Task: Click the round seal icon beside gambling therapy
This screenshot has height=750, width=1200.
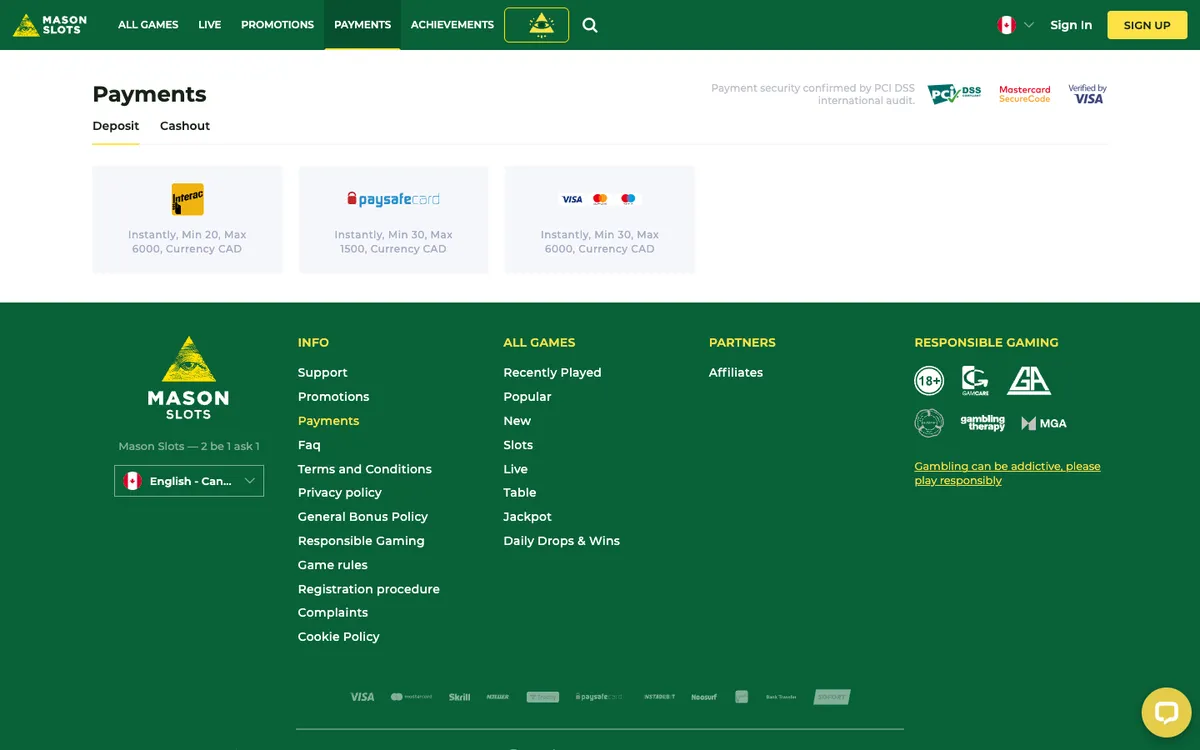Action: [929, 423]
